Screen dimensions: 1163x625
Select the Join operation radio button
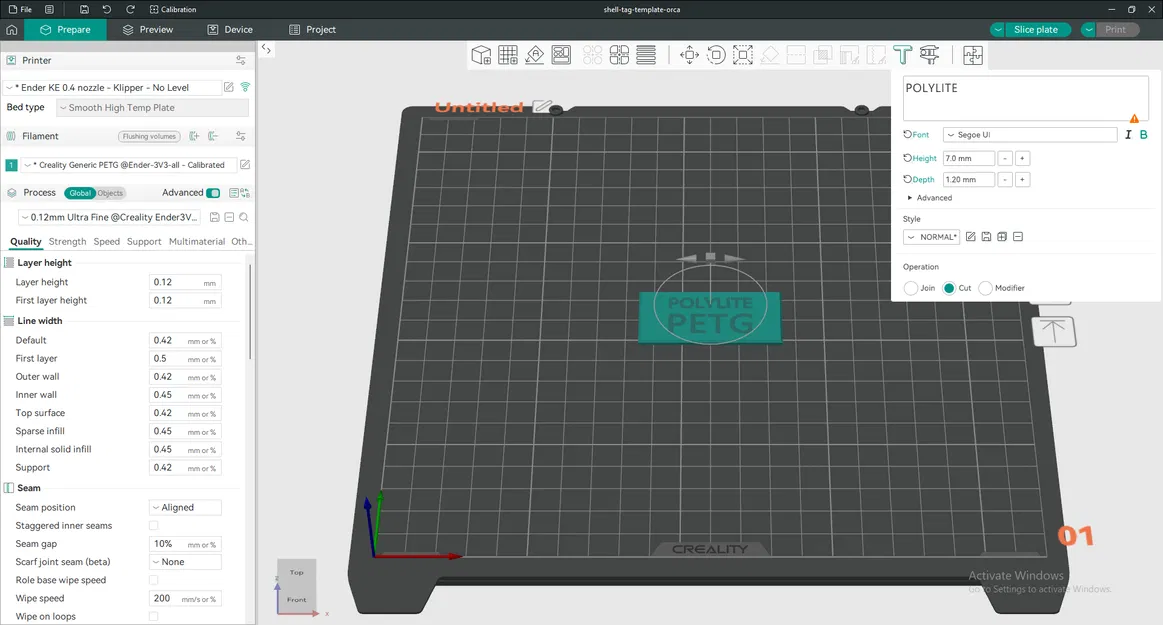911,288
